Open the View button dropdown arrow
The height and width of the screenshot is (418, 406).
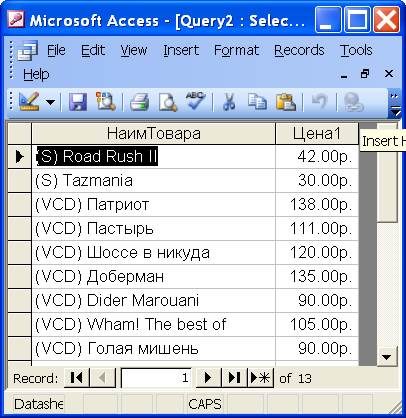tap(50, 102)
